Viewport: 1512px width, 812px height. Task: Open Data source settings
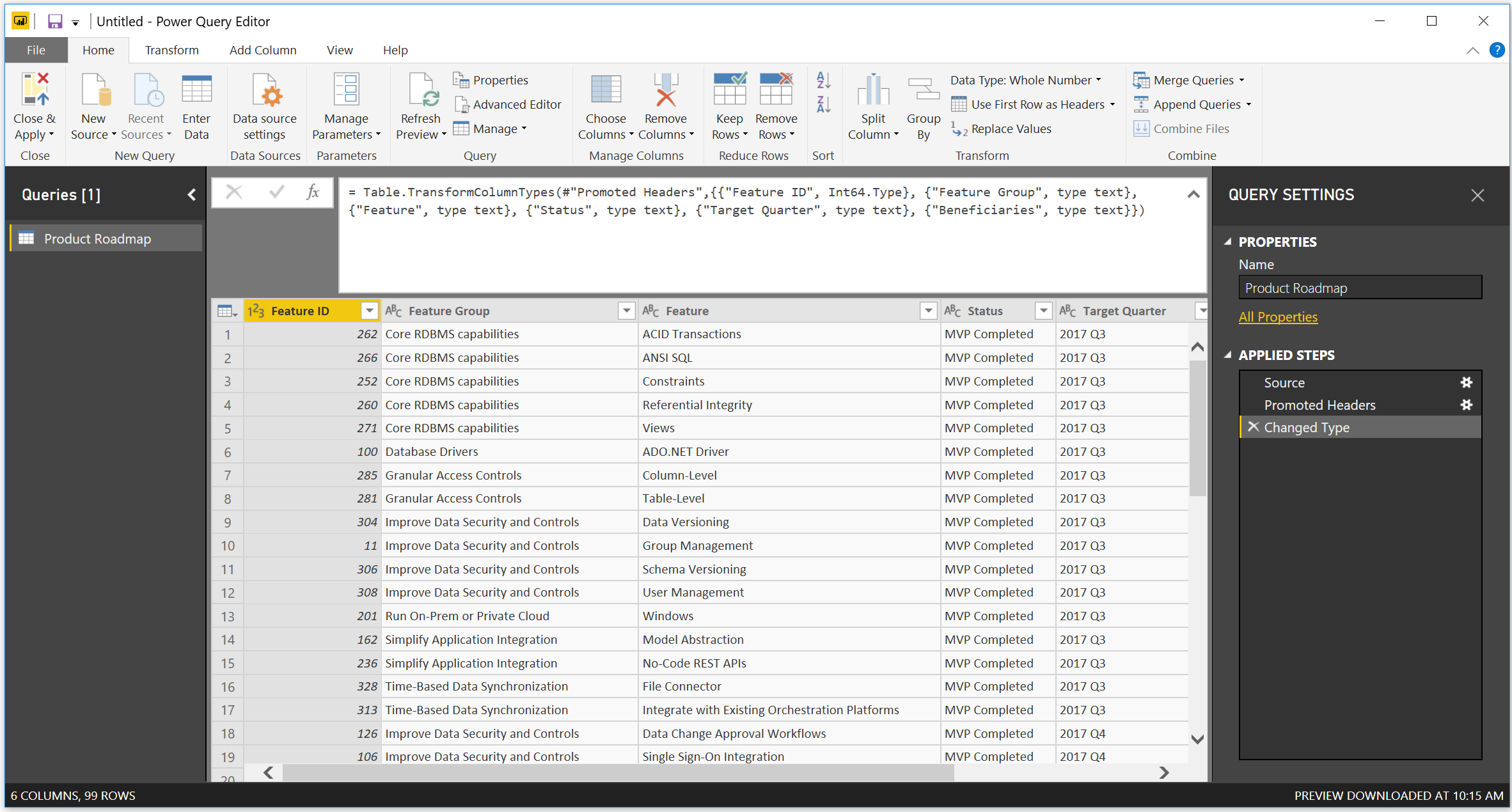tap(265, 106)
